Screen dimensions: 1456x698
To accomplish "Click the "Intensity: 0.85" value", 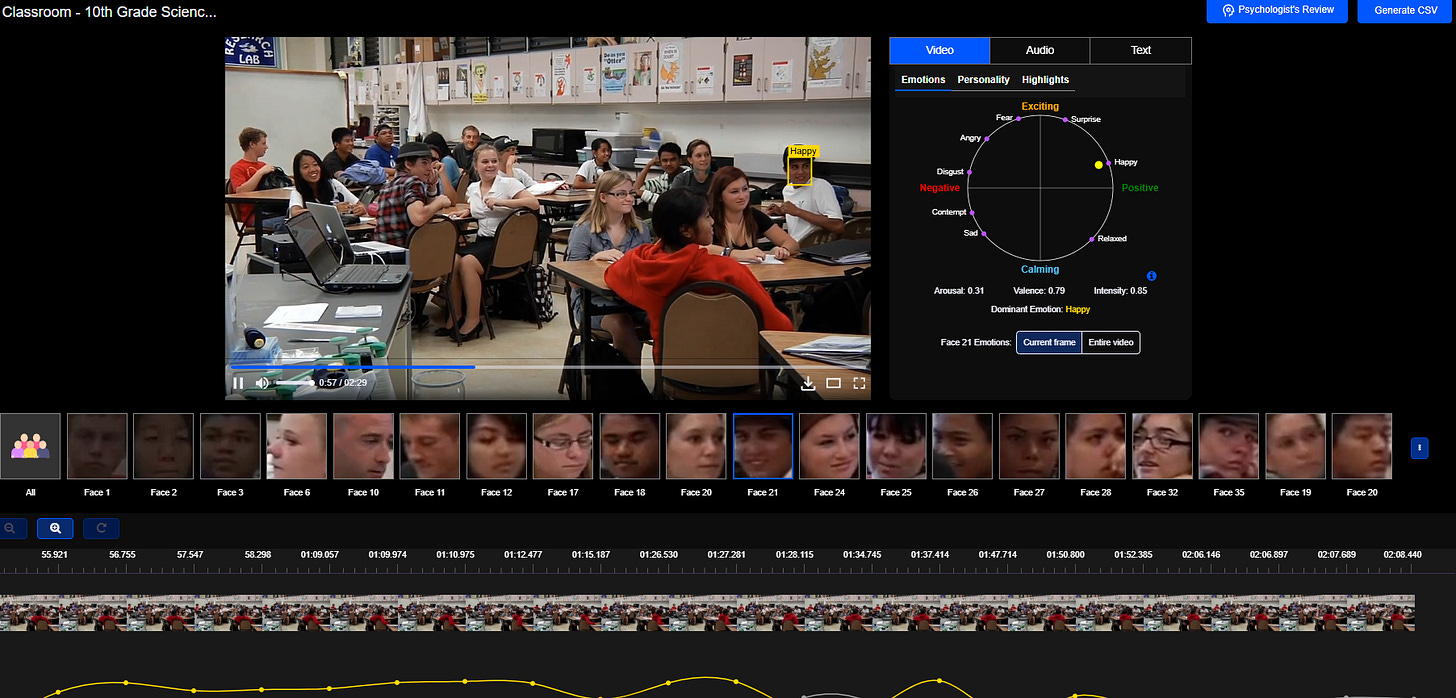I will pyautogui.click(x=1120, y=291).
